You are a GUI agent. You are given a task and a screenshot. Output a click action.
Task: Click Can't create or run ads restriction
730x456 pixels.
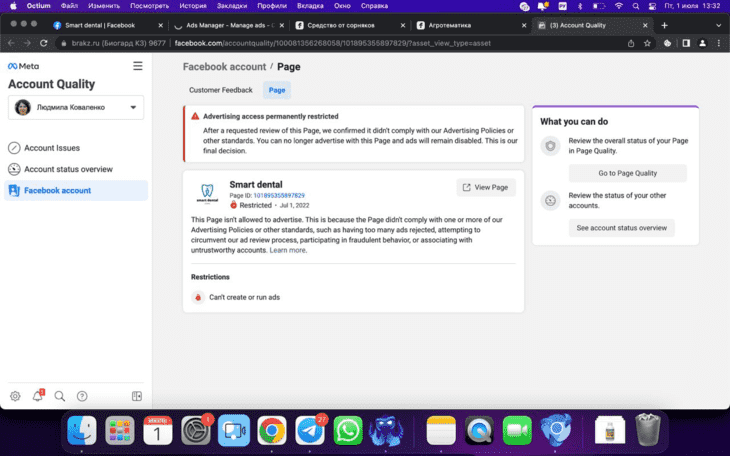(236, 297)
